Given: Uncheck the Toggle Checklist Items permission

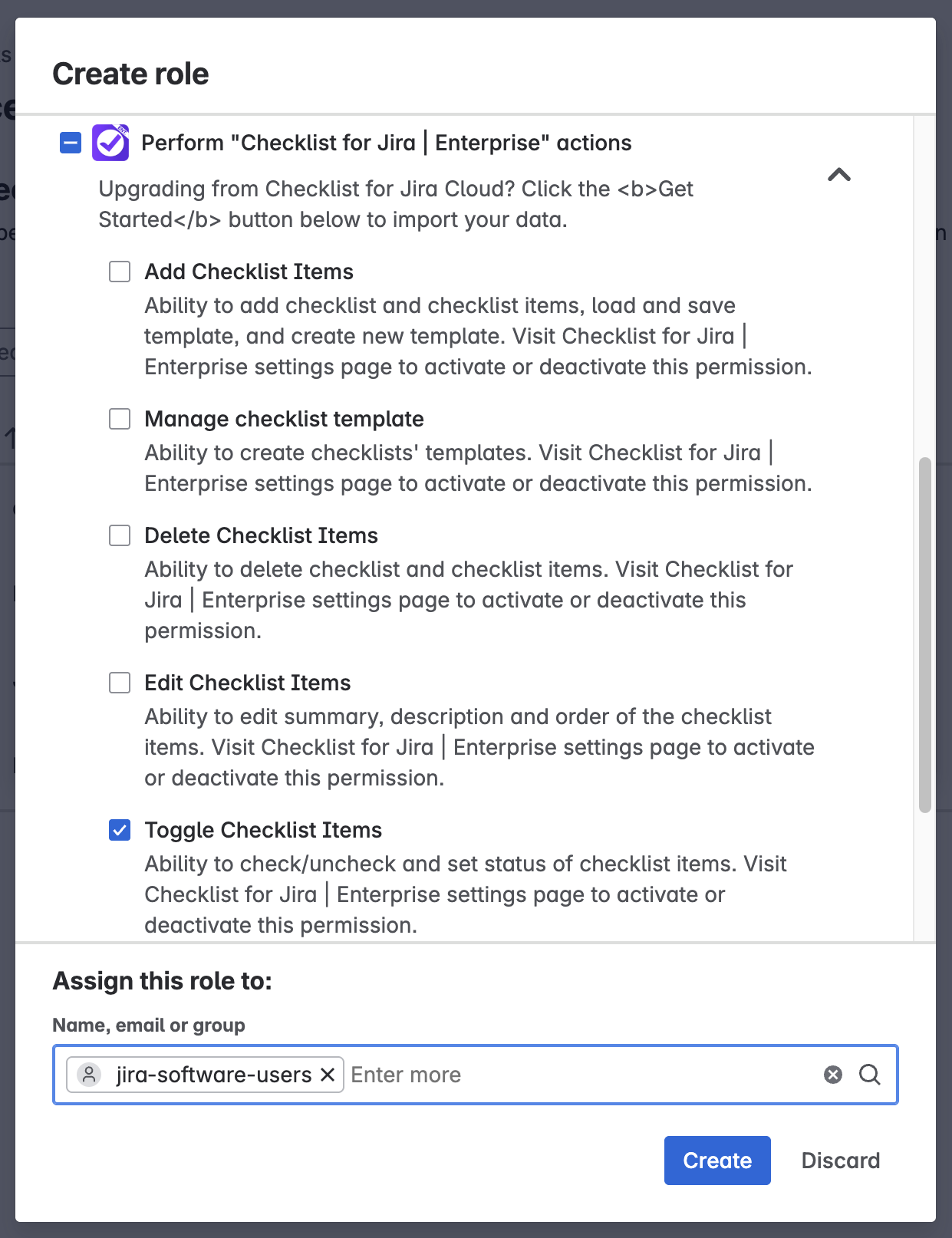Looking at the screenshot, I should point(120,830).
